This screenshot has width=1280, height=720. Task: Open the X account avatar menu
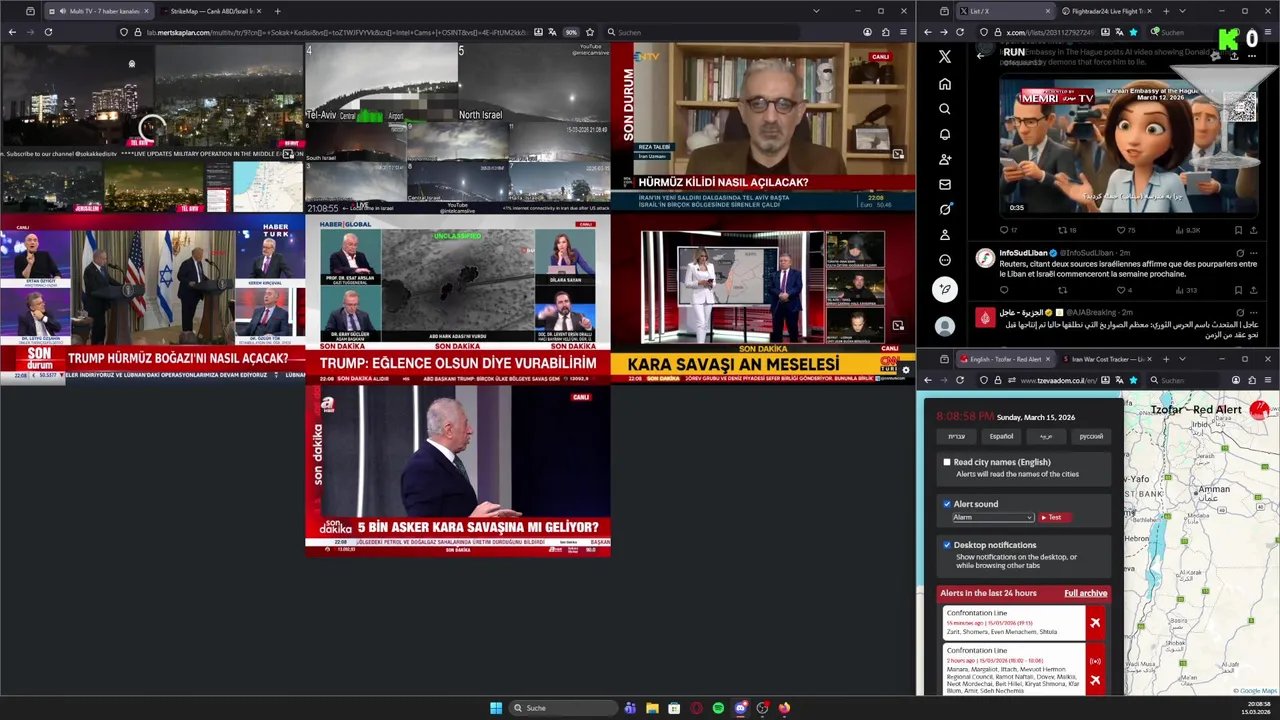(x=945, y=326)
